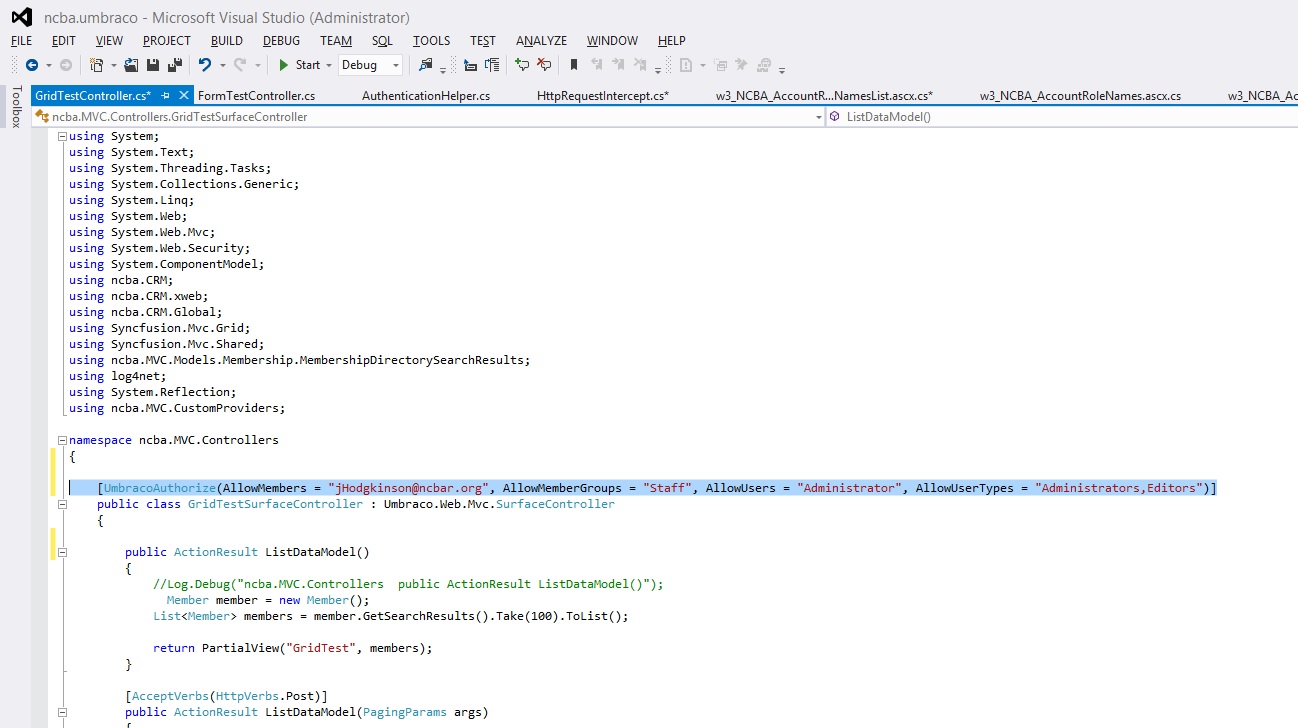Open the WINDOW menu
The height and width of the screenshot is (728, 1298).
click(612, 41)
